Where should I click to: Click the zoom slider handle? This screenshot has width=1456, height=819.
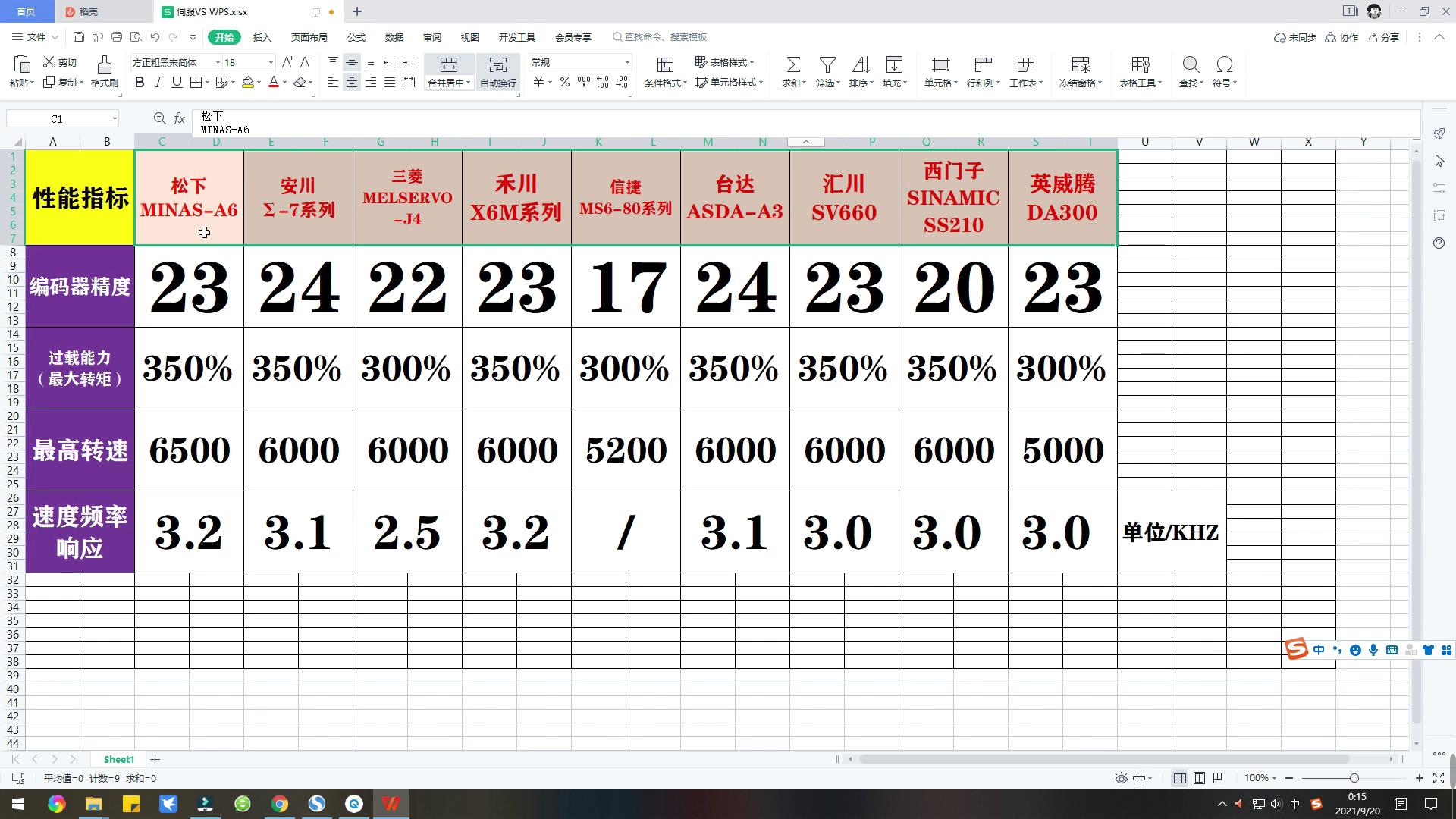1354,778
